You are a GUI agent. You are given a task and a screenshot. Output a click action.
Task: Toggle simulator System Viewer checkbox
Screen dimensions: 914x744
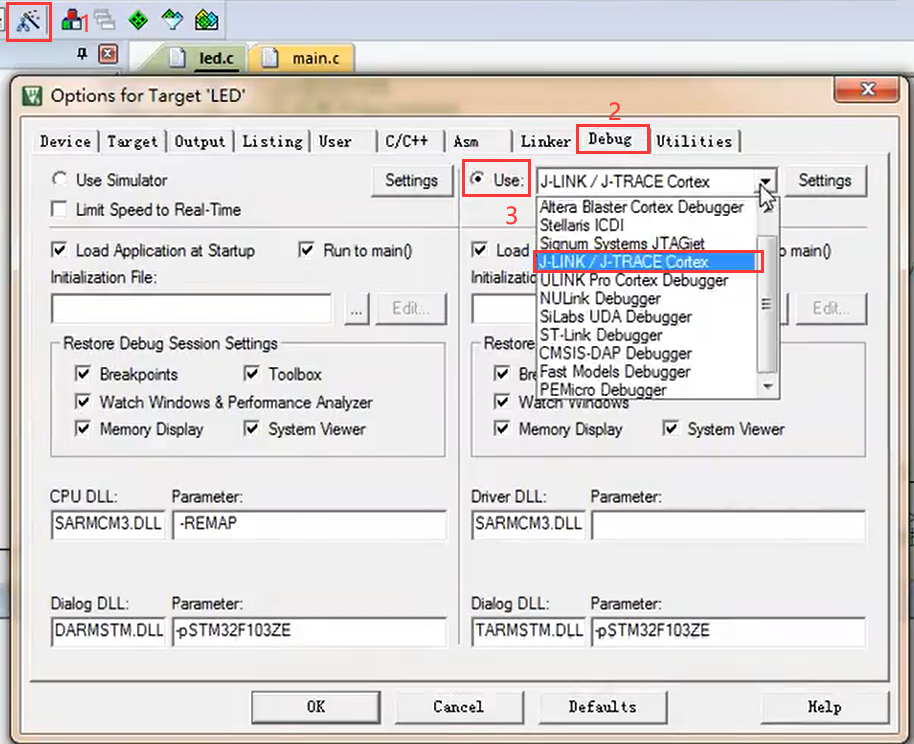point(251,429)
